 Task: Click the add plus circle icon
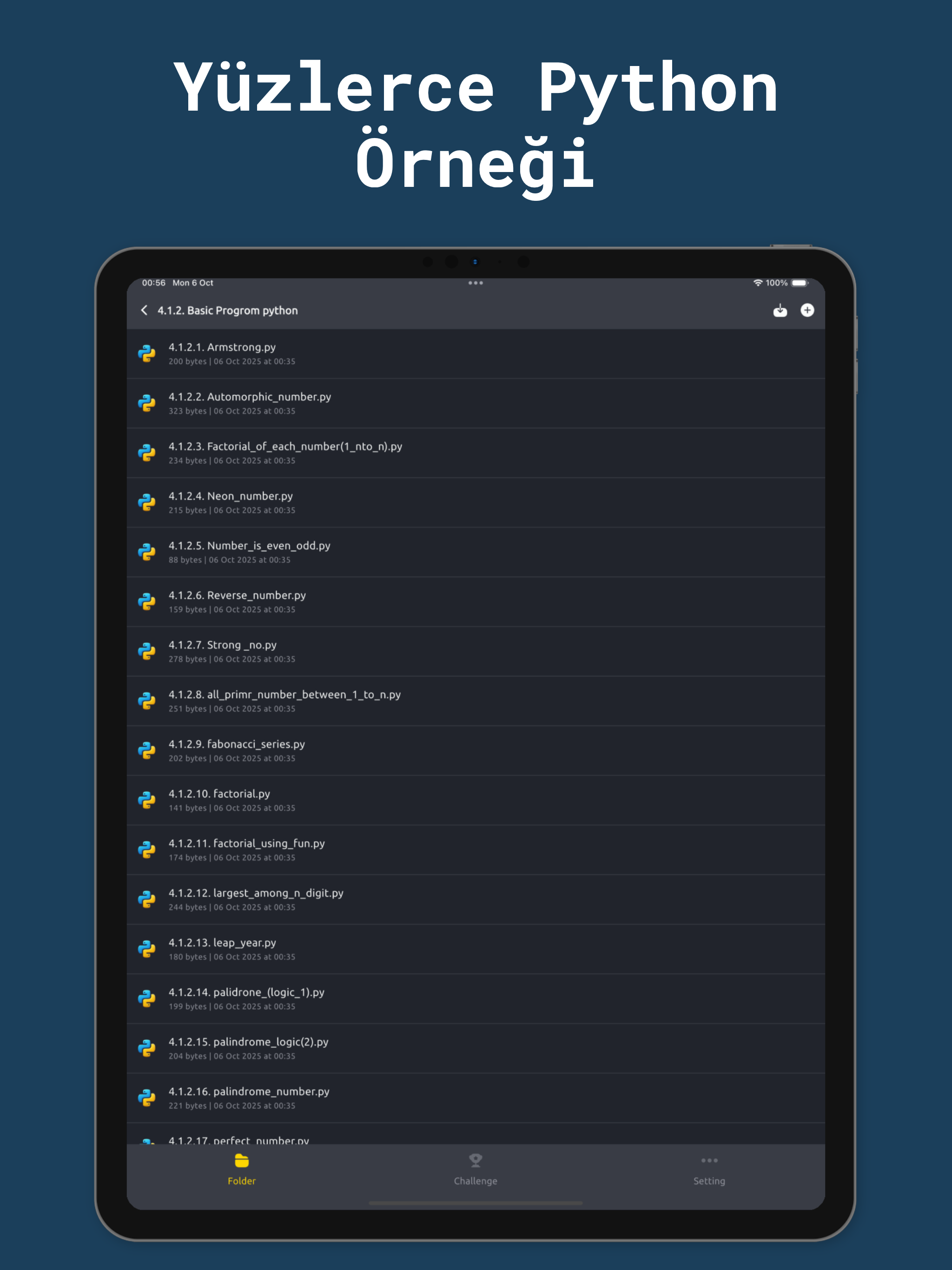coord(807,310)
